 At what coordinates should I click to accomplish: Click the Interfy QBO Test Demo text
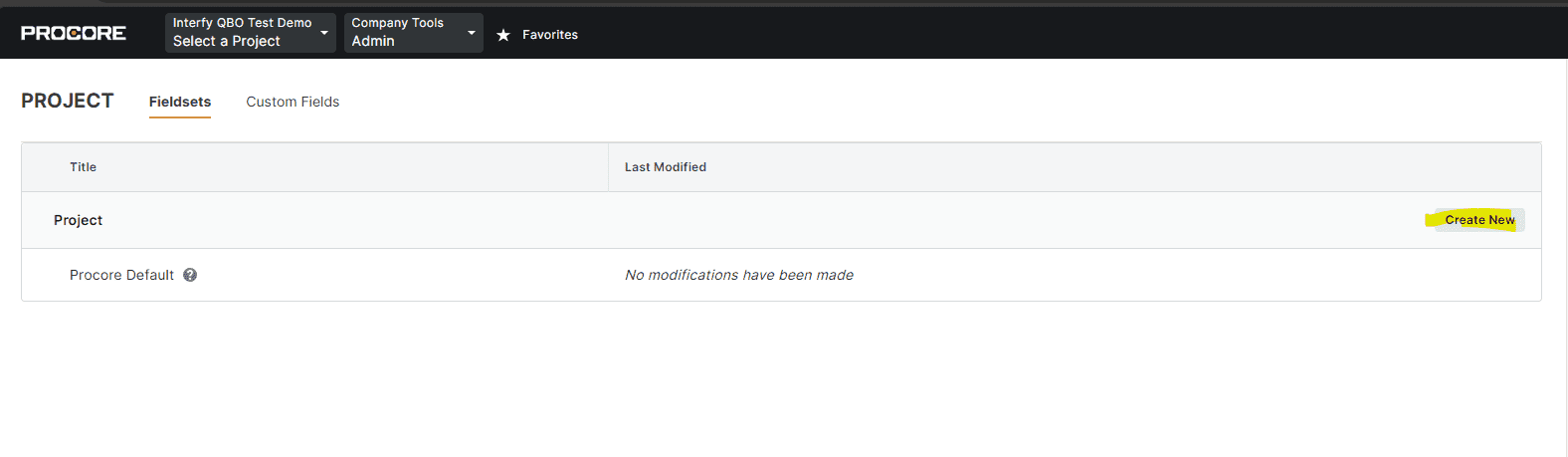click(x=242, y=22)
